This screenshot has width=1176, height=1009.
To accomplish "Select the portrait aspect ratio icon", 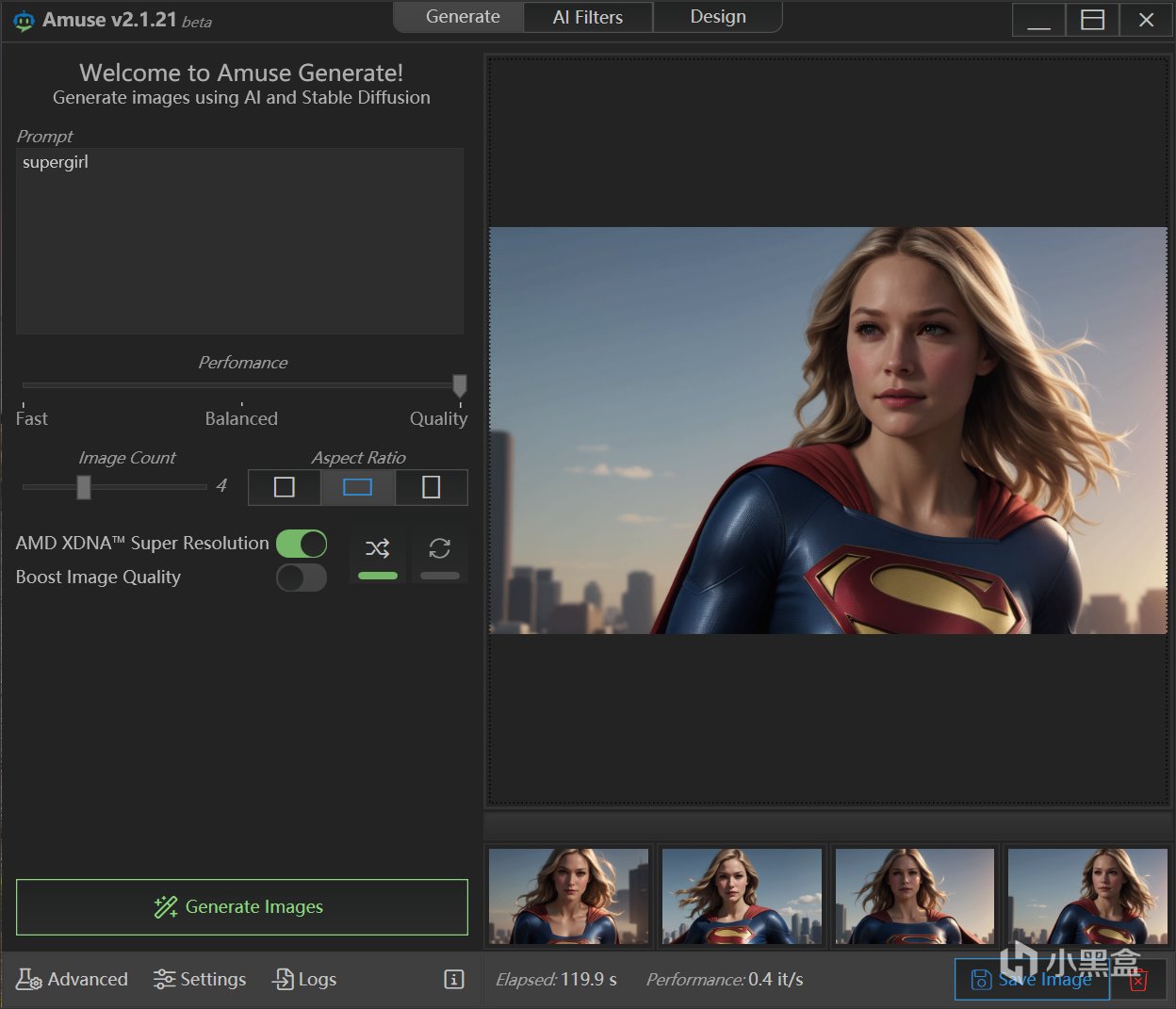I will pyautogui.click(x=431, y=487).
